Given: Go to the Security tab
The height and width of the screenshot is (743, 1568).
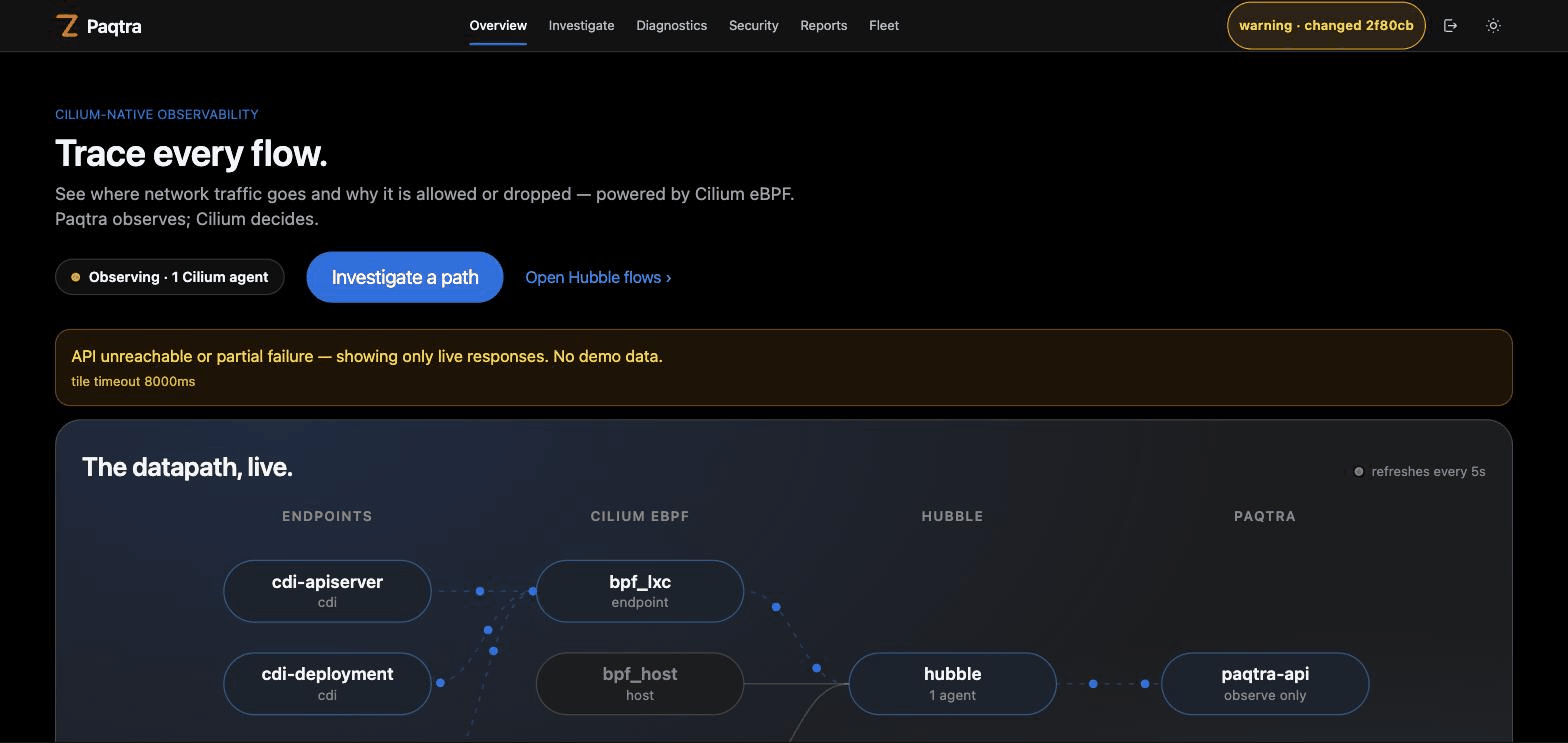Looking at the screenshot, I should (753, 26).
